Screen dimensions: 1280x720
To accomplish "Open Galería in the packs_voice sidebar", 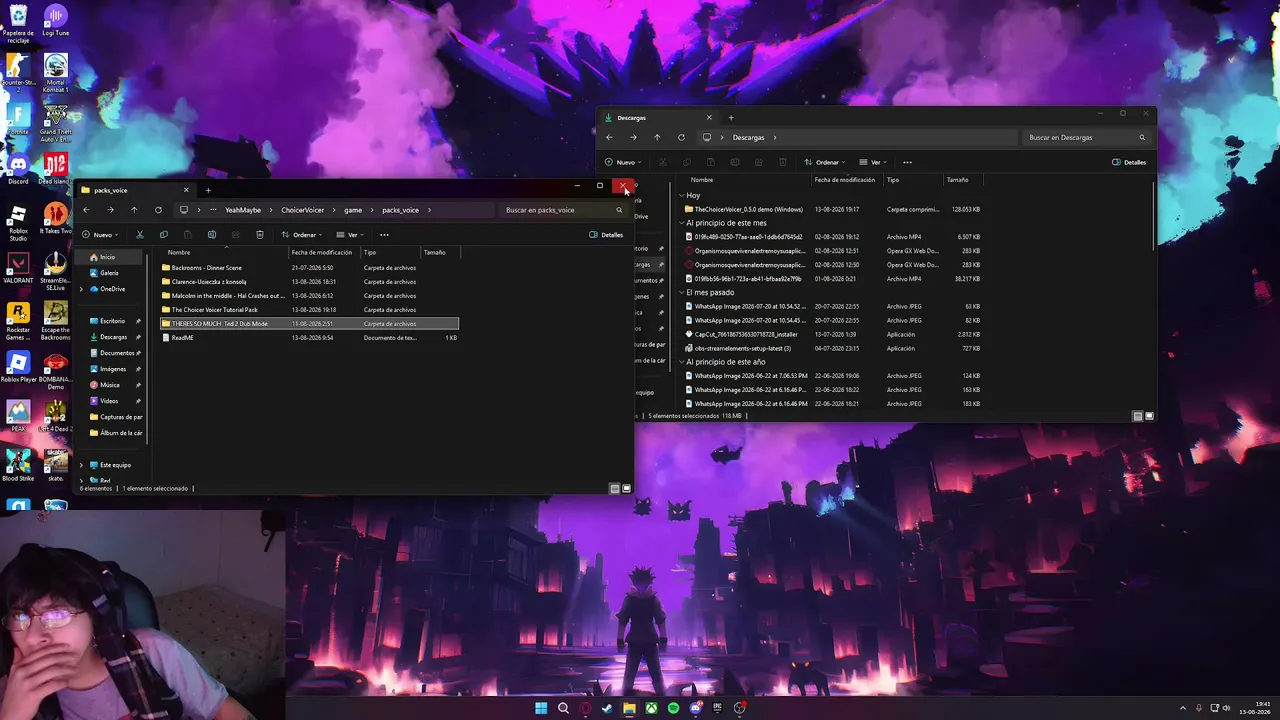I will click(109, 273).
